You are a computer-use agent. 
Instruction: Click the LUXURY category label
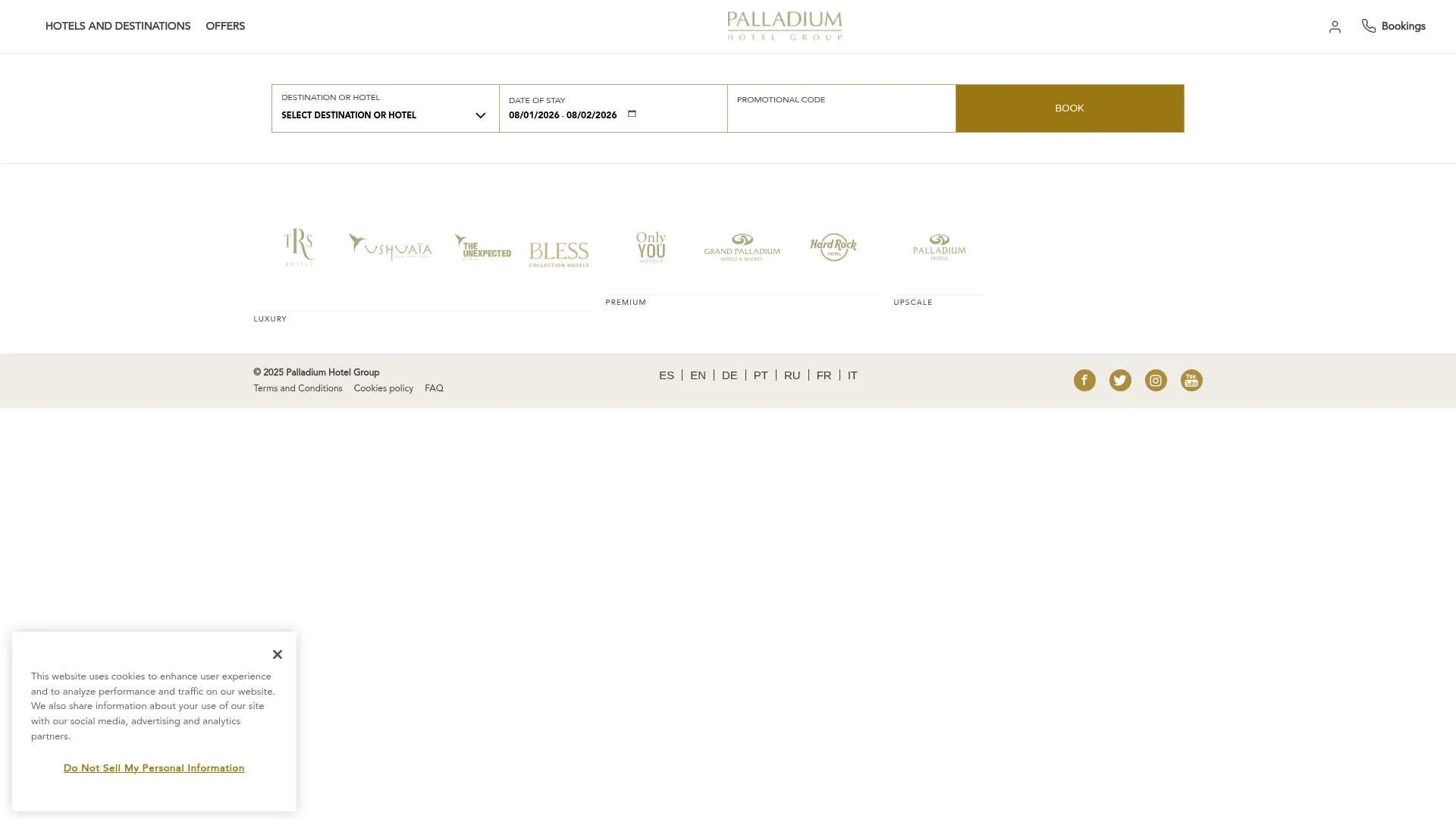click(270, 319)
